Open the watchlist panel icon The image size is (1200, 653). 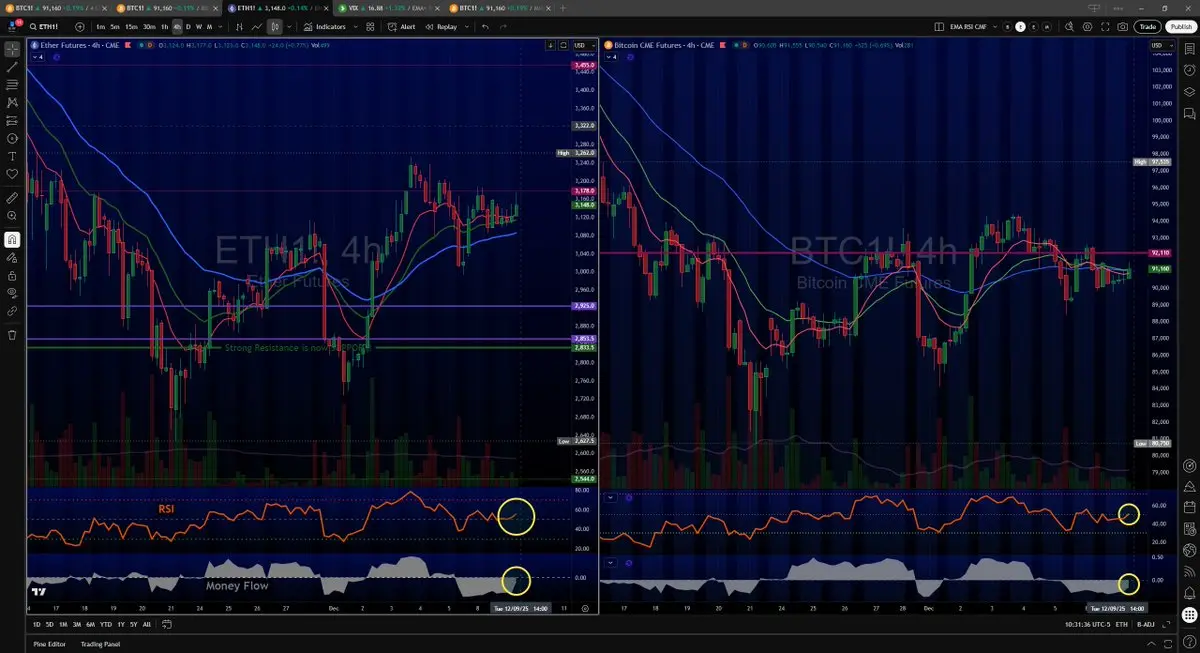click(x=1189, y=48)
